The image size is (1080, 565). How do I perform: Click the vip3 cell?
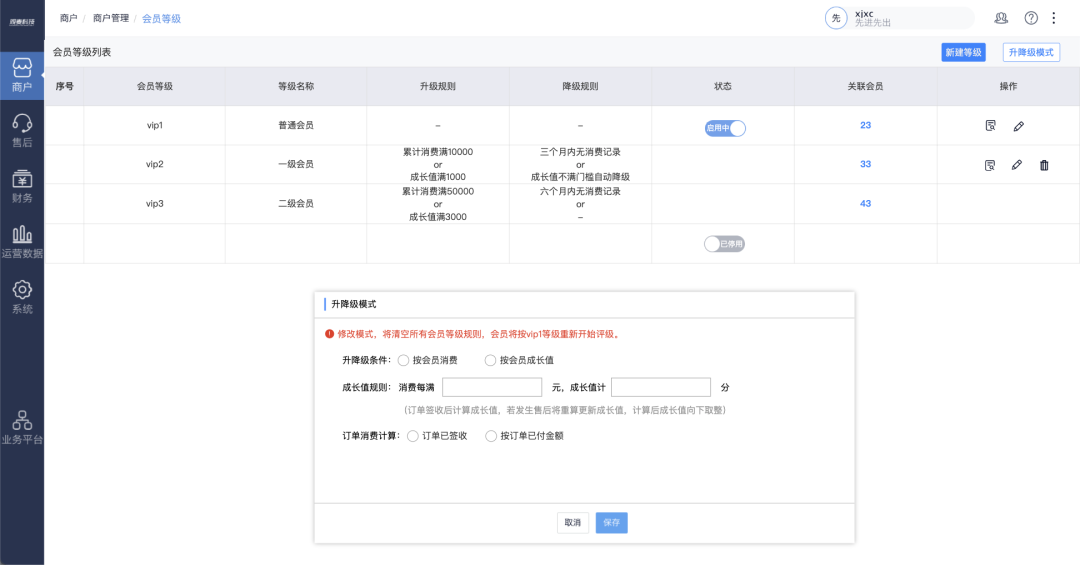(154, 203)
